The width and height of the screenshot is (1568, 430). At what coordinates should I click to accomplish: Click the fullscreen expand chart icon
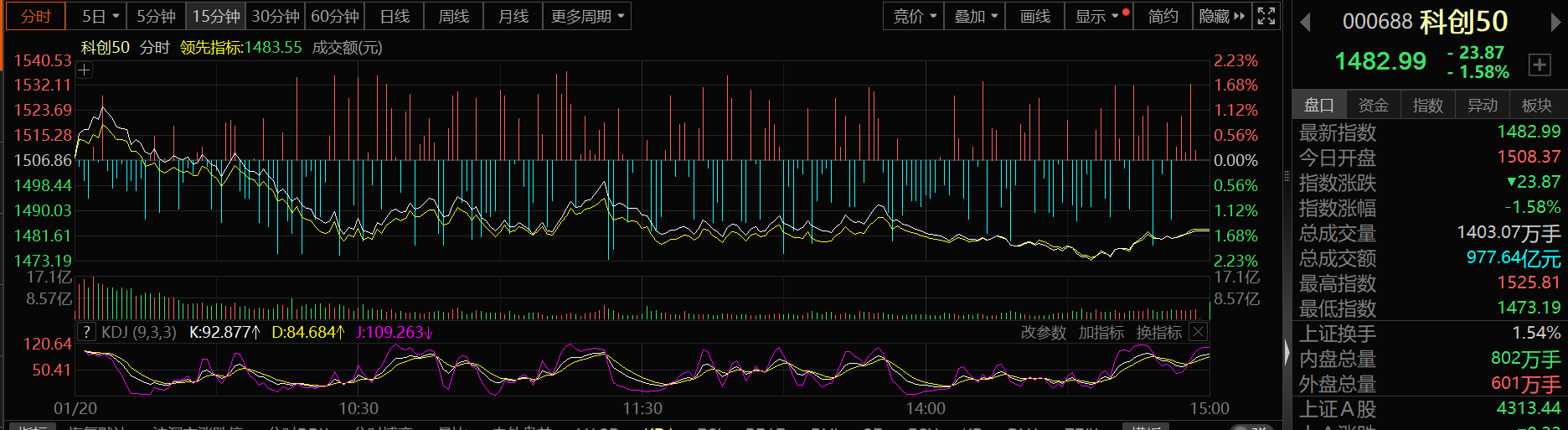point(1266,16)
